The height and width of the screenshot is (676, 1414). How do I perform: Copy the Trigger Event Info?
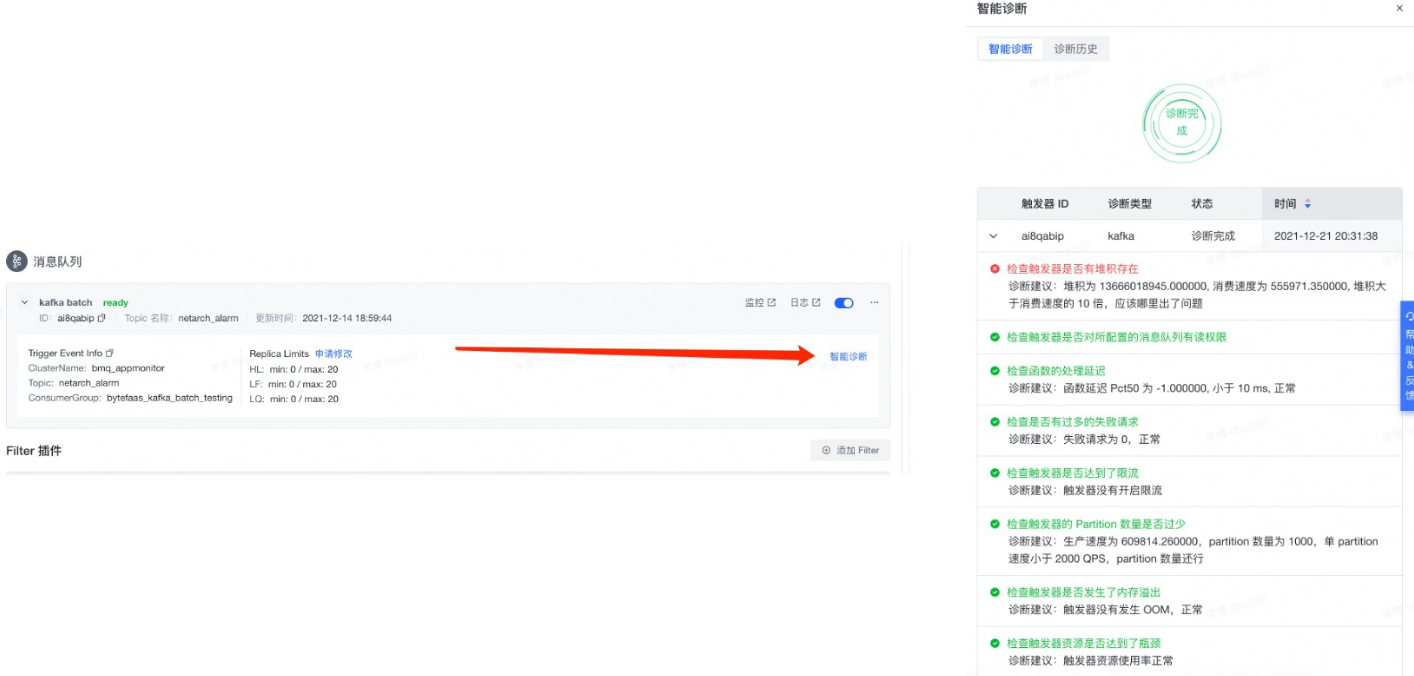coord(110,353)
